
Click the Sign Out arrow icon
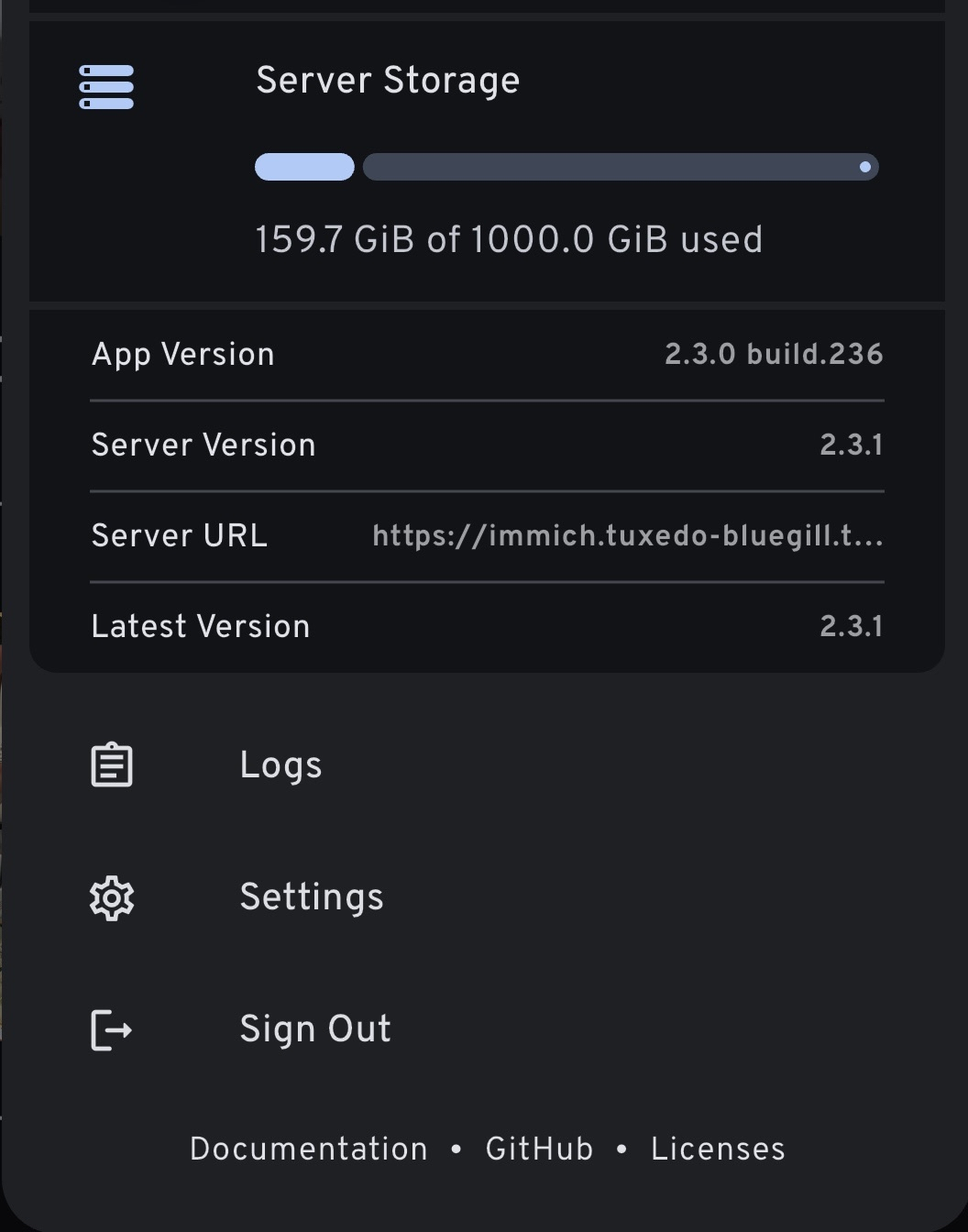(x=112, y=1029)
